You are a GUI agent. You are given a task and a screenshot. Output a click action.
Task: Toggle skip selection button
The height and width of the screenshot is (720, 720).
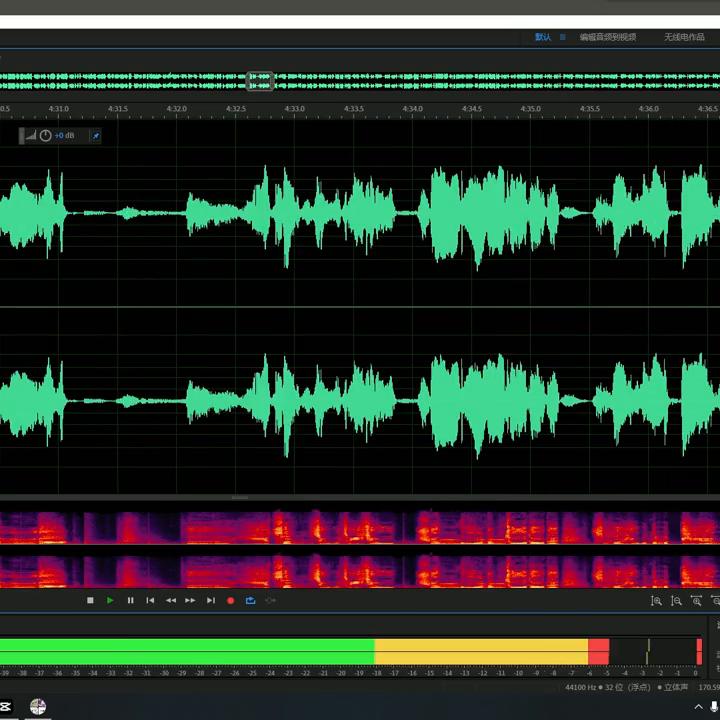tap(270, 600)
